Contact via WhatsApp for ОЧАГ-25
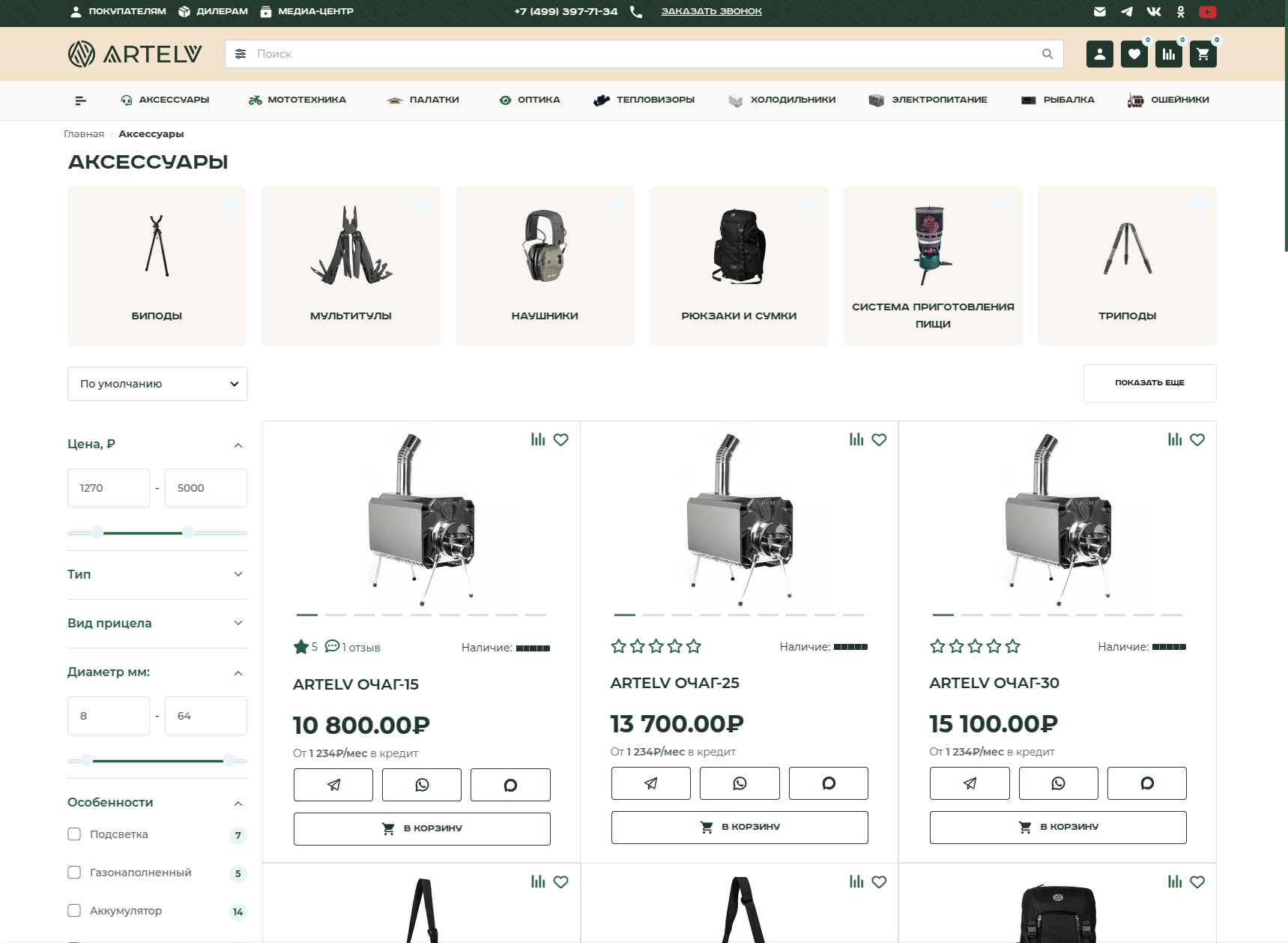The width and height of the screenshot is (1288, 943). point(740,783)
